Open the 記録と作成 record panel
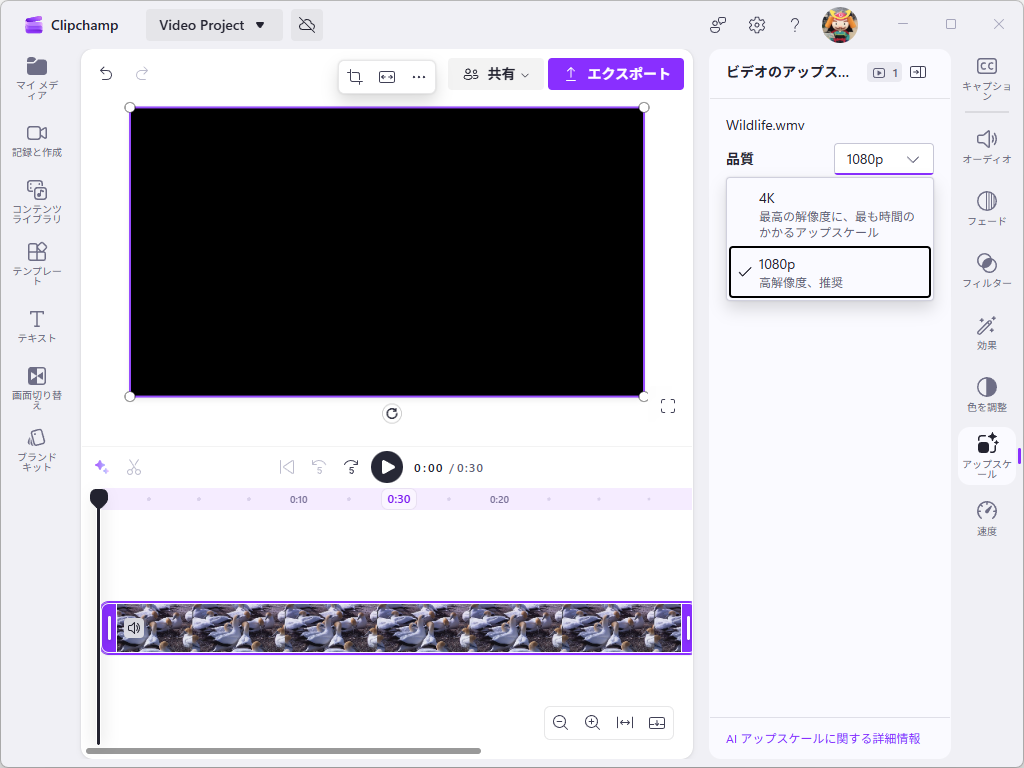Screen dimensions: 1024x768 37,141
